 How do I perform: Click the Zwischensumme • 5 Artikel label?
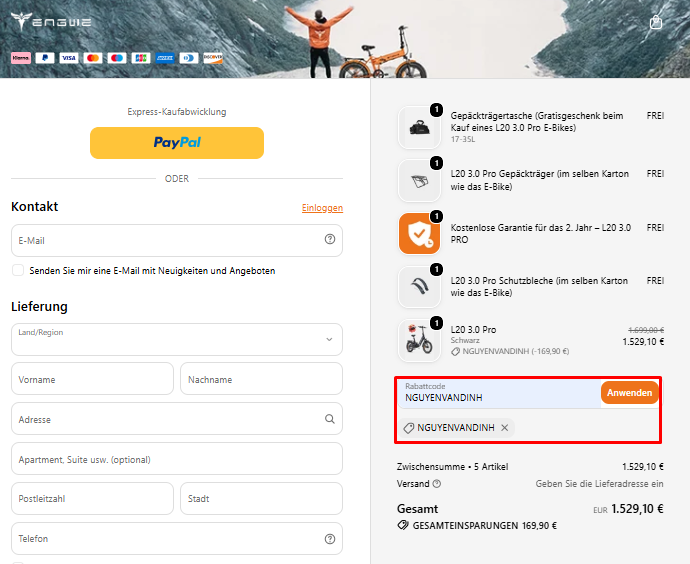[452, 466]
